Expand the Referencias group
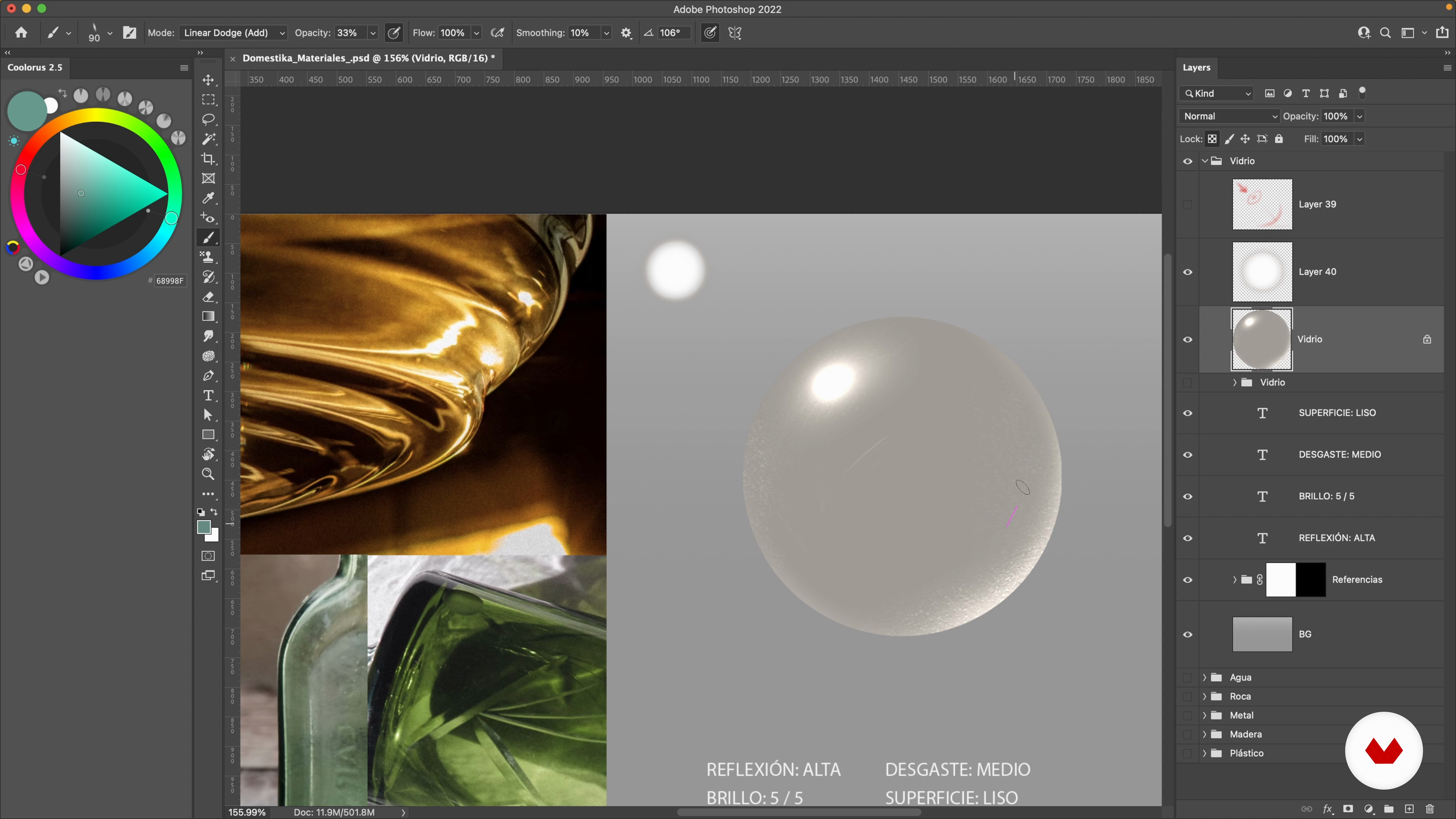Viewport: 1456px width, 819px height. 1235,579
